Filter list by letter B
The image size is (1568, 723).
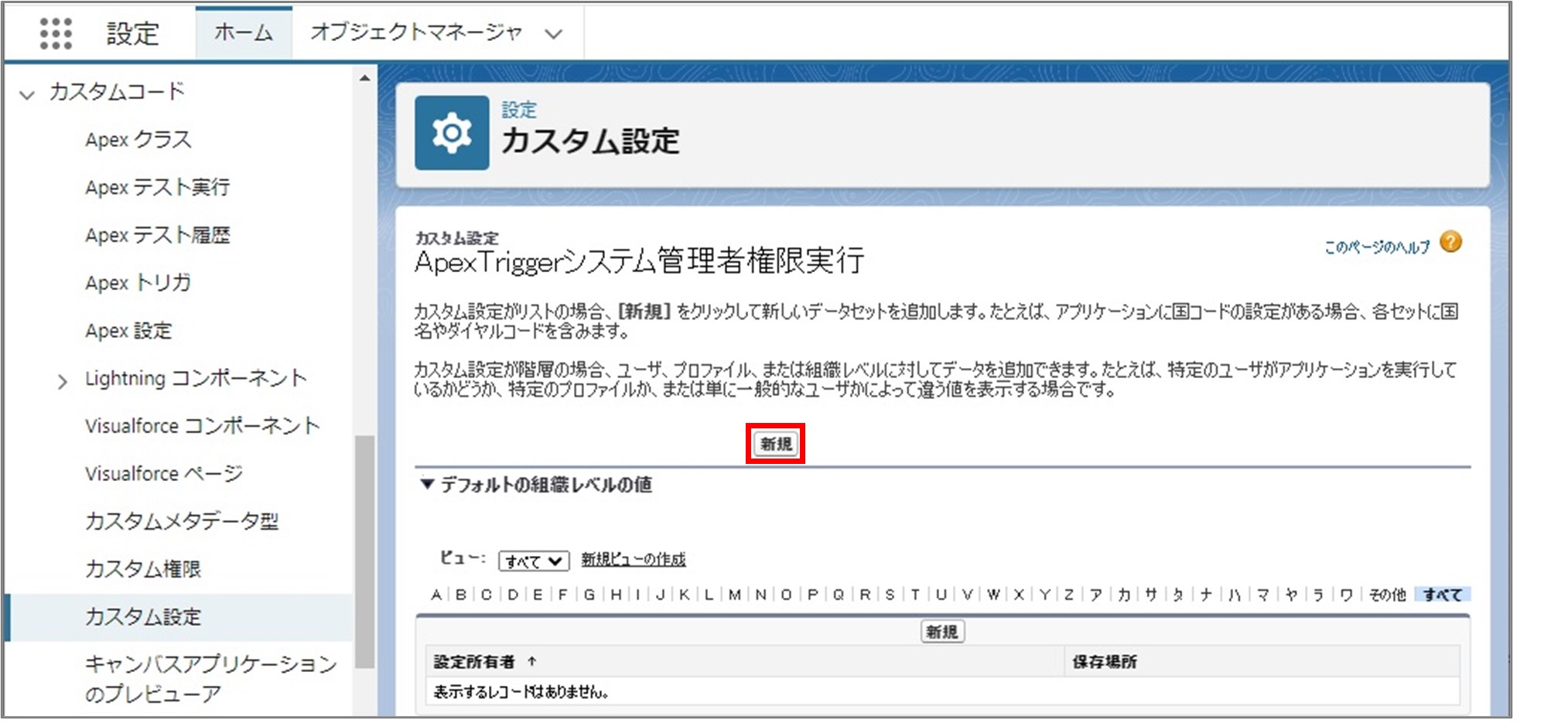pyautogui.click(x=461, y=595)
